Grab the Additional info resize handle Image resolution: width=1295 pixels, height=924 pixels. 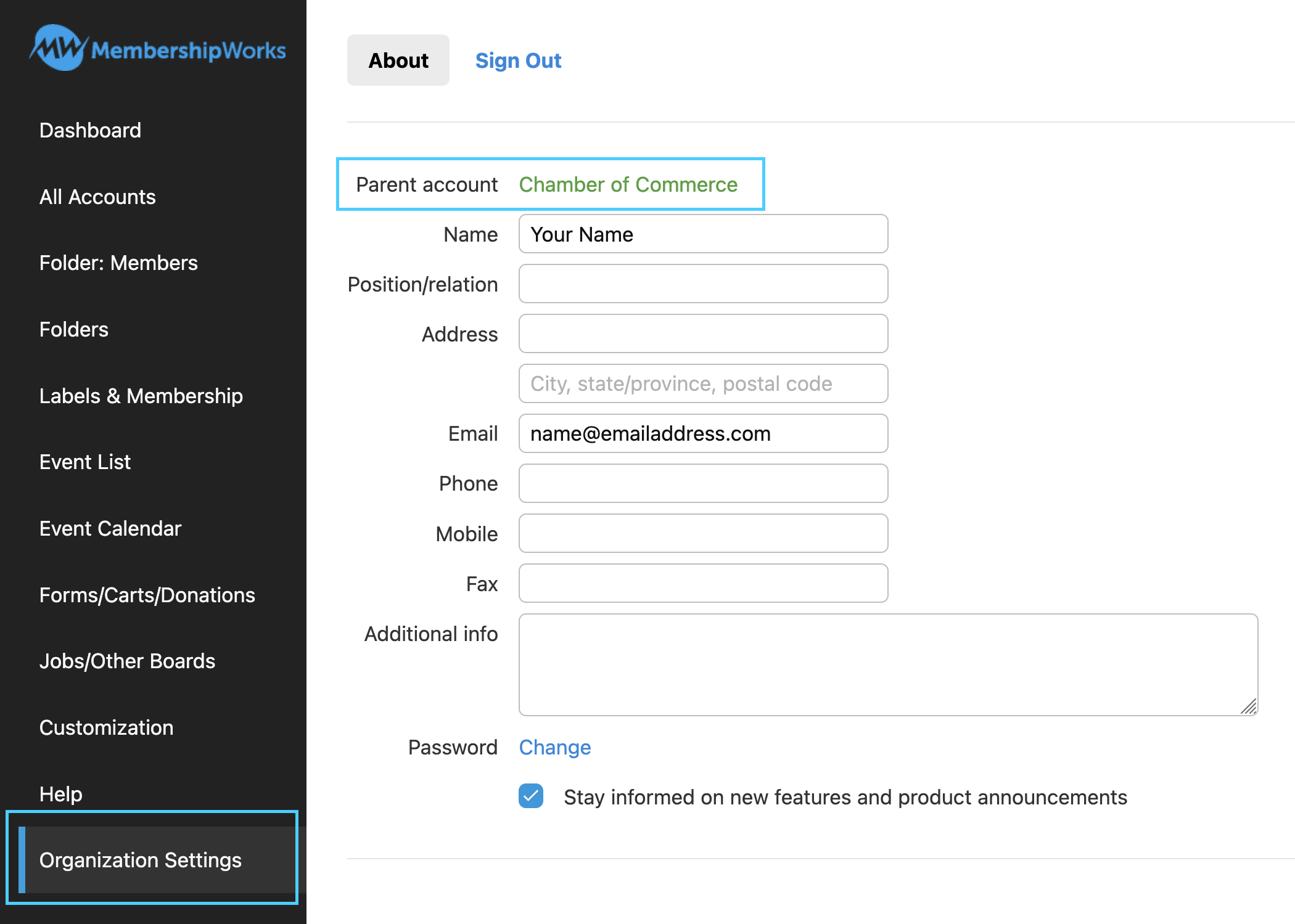[1249, 706]
